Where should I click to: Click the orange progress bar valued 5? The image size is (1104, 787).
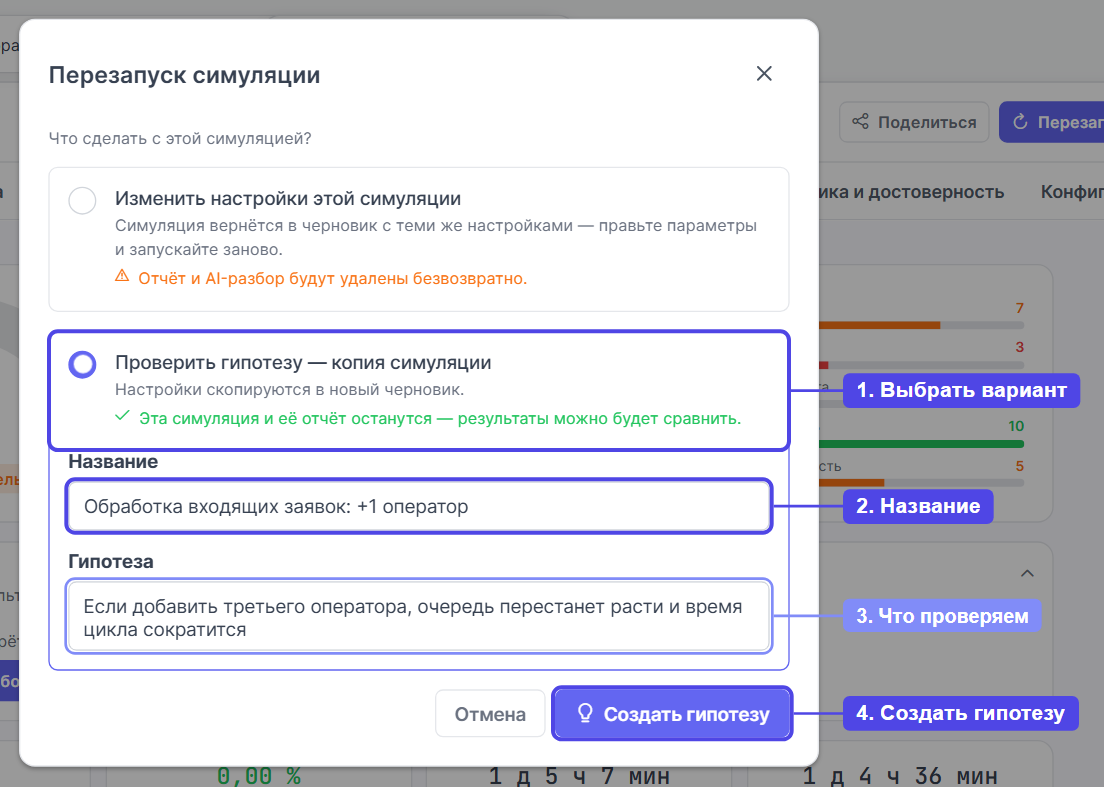pos(921,483)
